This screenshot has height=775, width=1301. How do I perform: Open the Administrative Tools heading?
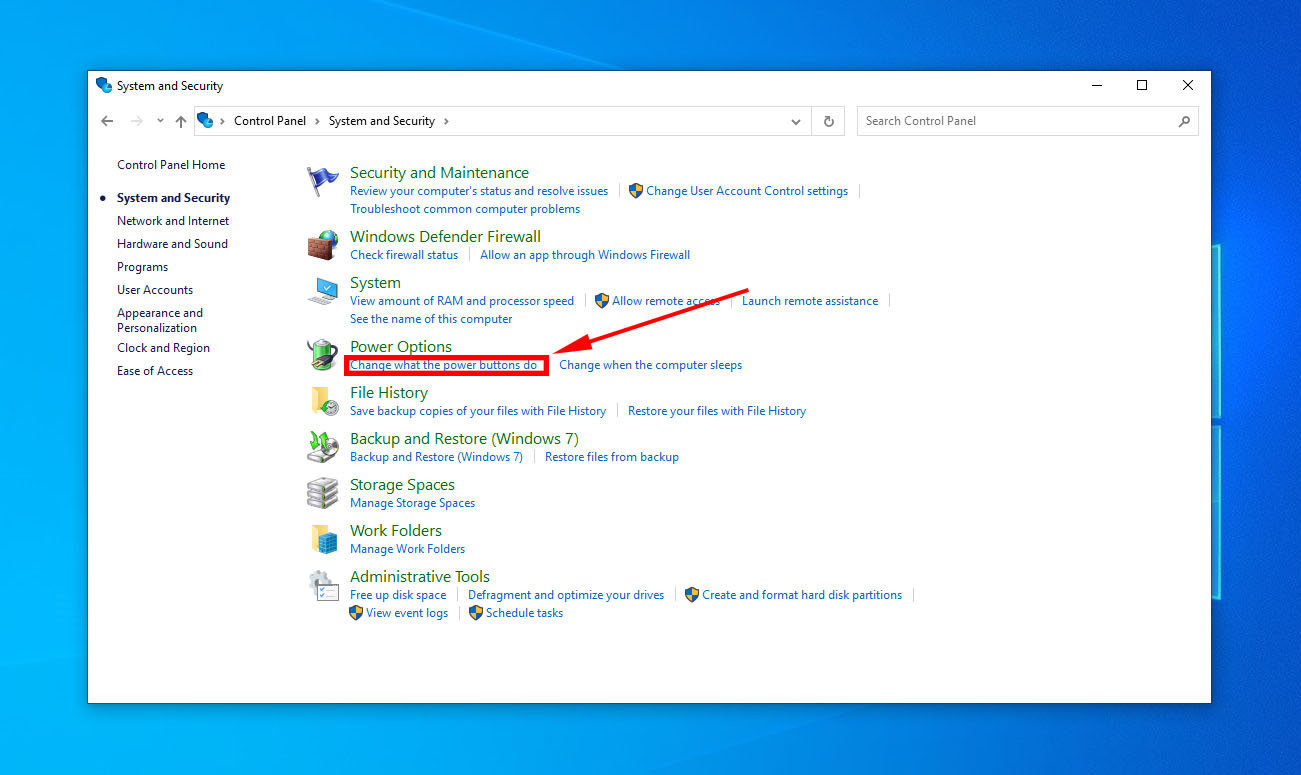point(420,576)
